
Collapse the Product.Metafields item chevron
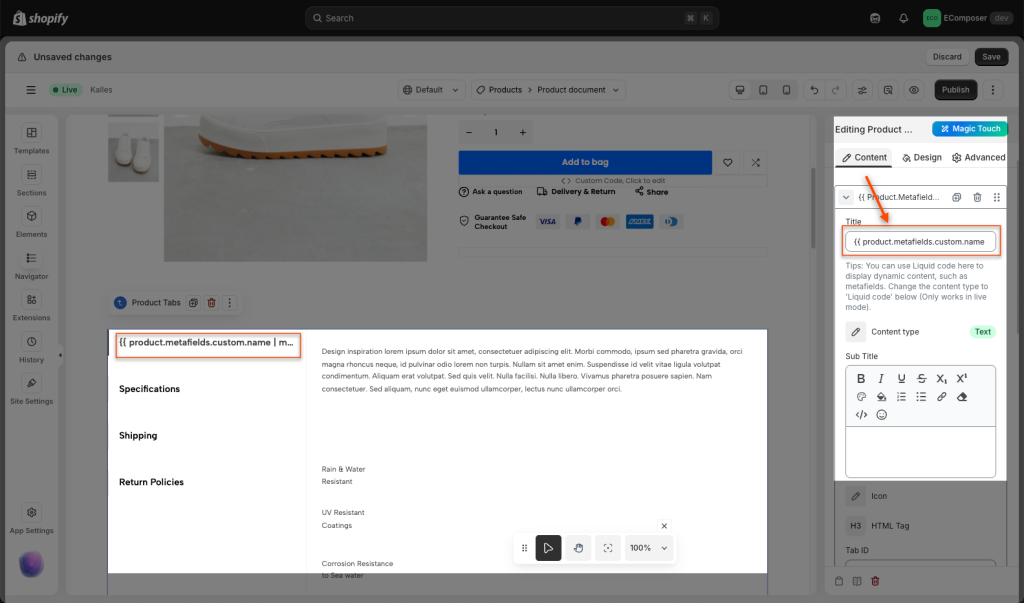(846, 198)
